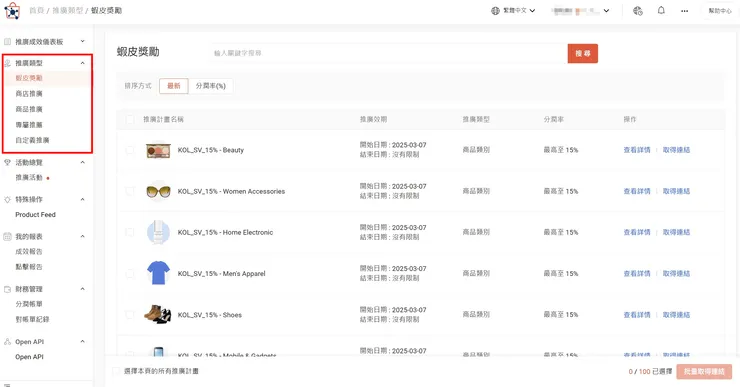Click KOL_SV_15% - Shoes plan name
This screenshot has height=387, width=740.
click(210, 315)
